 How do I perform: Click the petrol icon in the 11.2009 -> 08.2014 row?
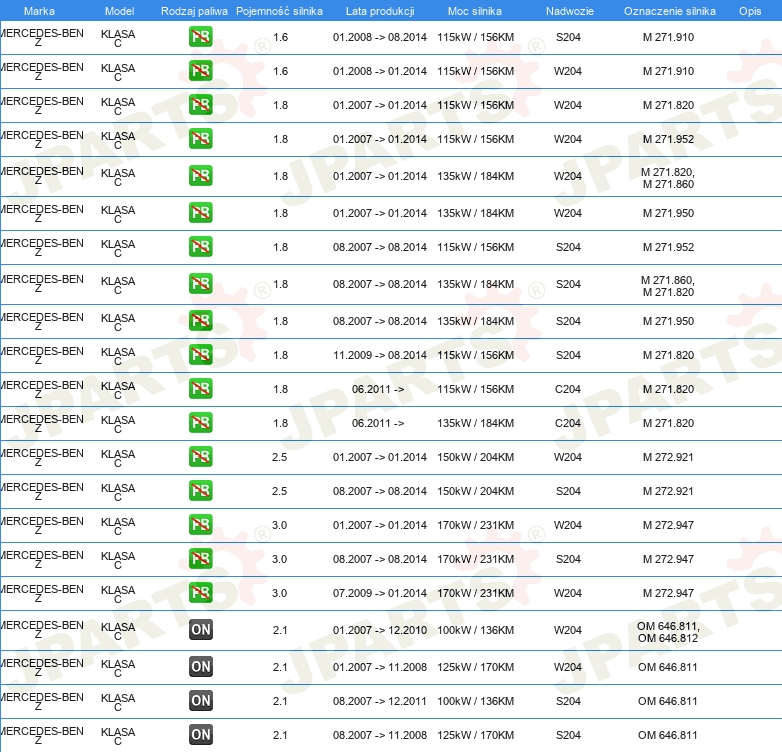pos(200,355)
